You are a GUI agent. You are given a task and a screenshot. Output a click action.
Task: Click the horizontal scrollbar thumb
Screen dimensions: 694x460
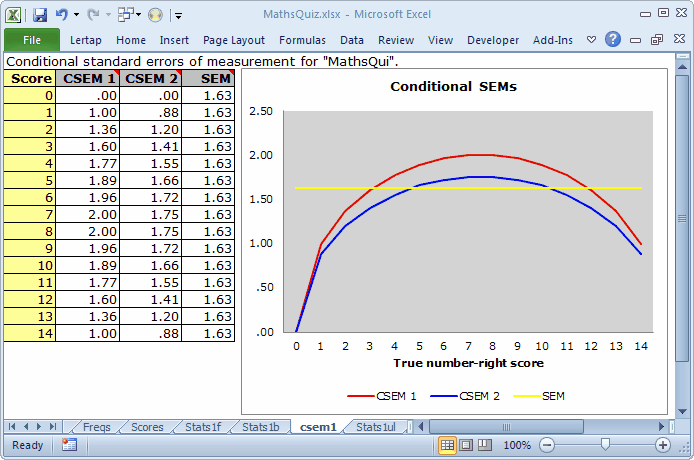coord(506,427)
